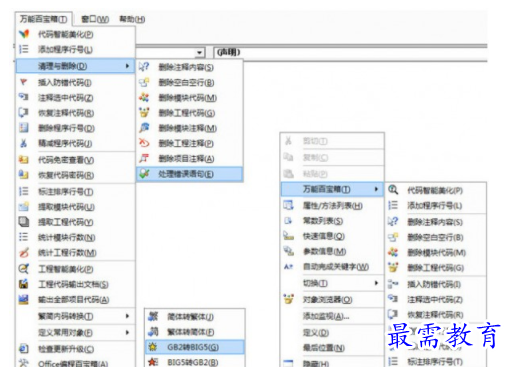509x367 pixels.
Task: Click the basket icon for 删除工程代码 in 清理与删除 submenu
Action: [144, 113]
